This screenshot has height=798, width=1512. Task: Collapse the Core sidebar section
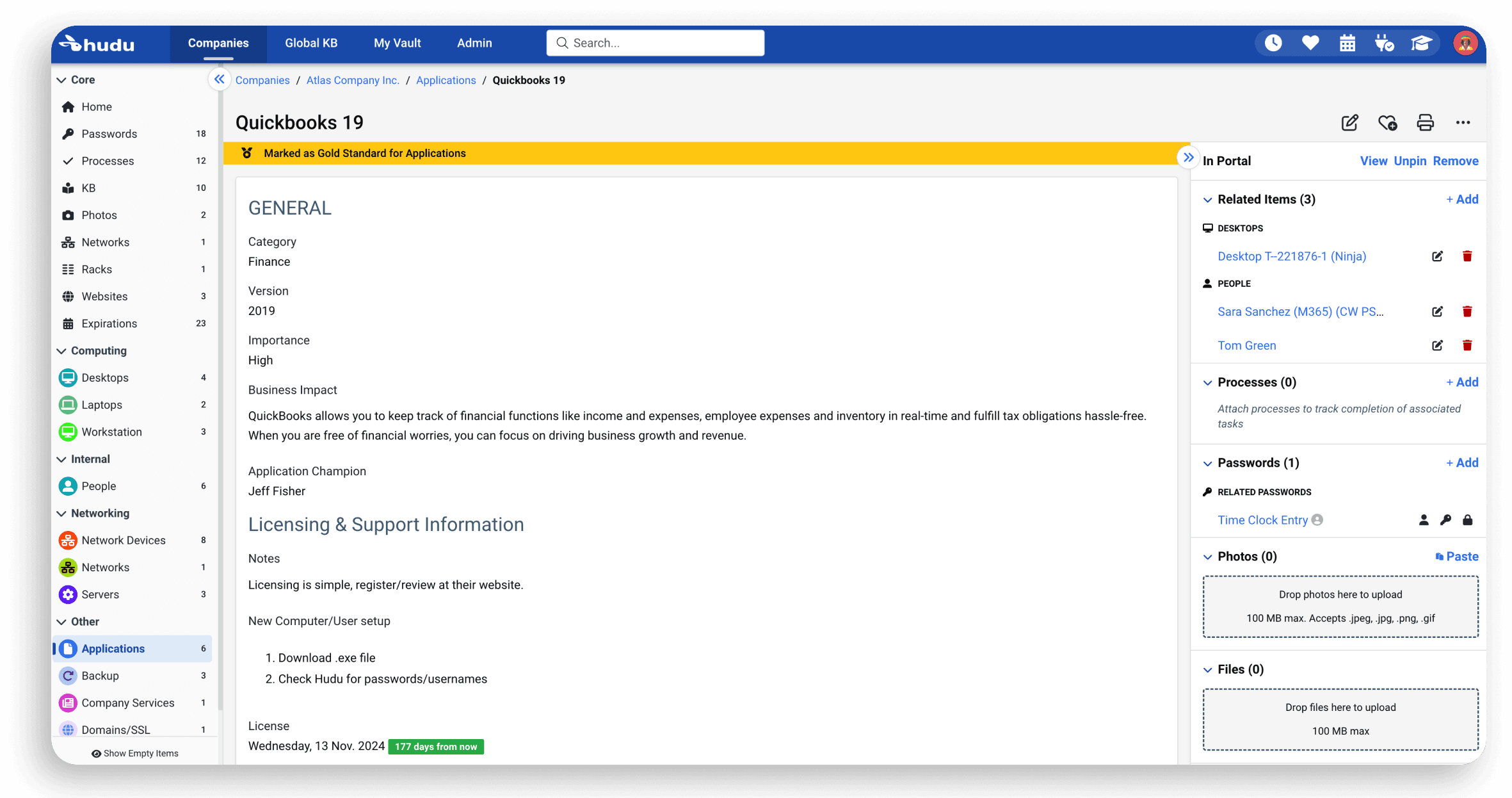62,79
